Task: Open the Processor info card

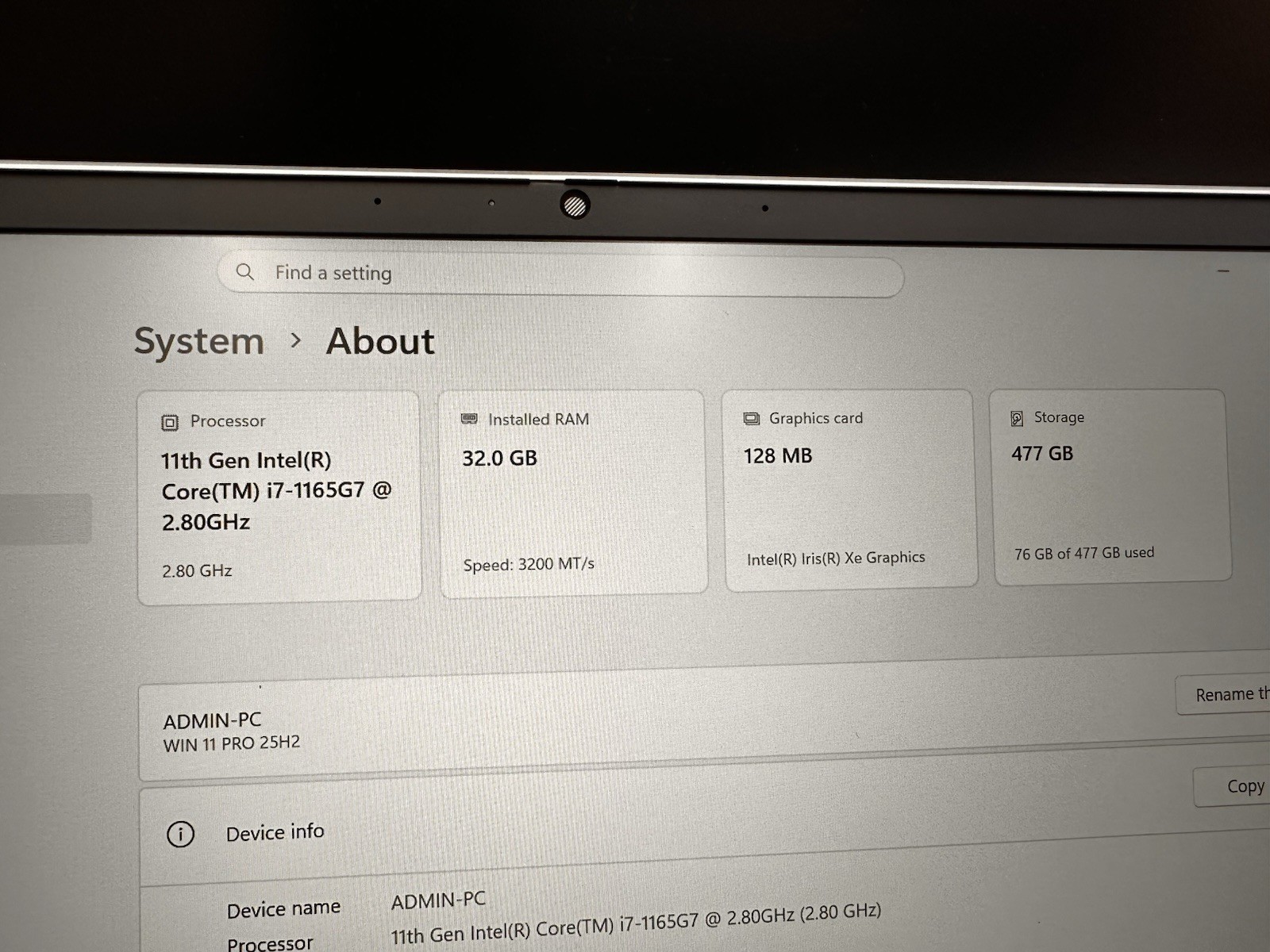Action: click(279, 497)
